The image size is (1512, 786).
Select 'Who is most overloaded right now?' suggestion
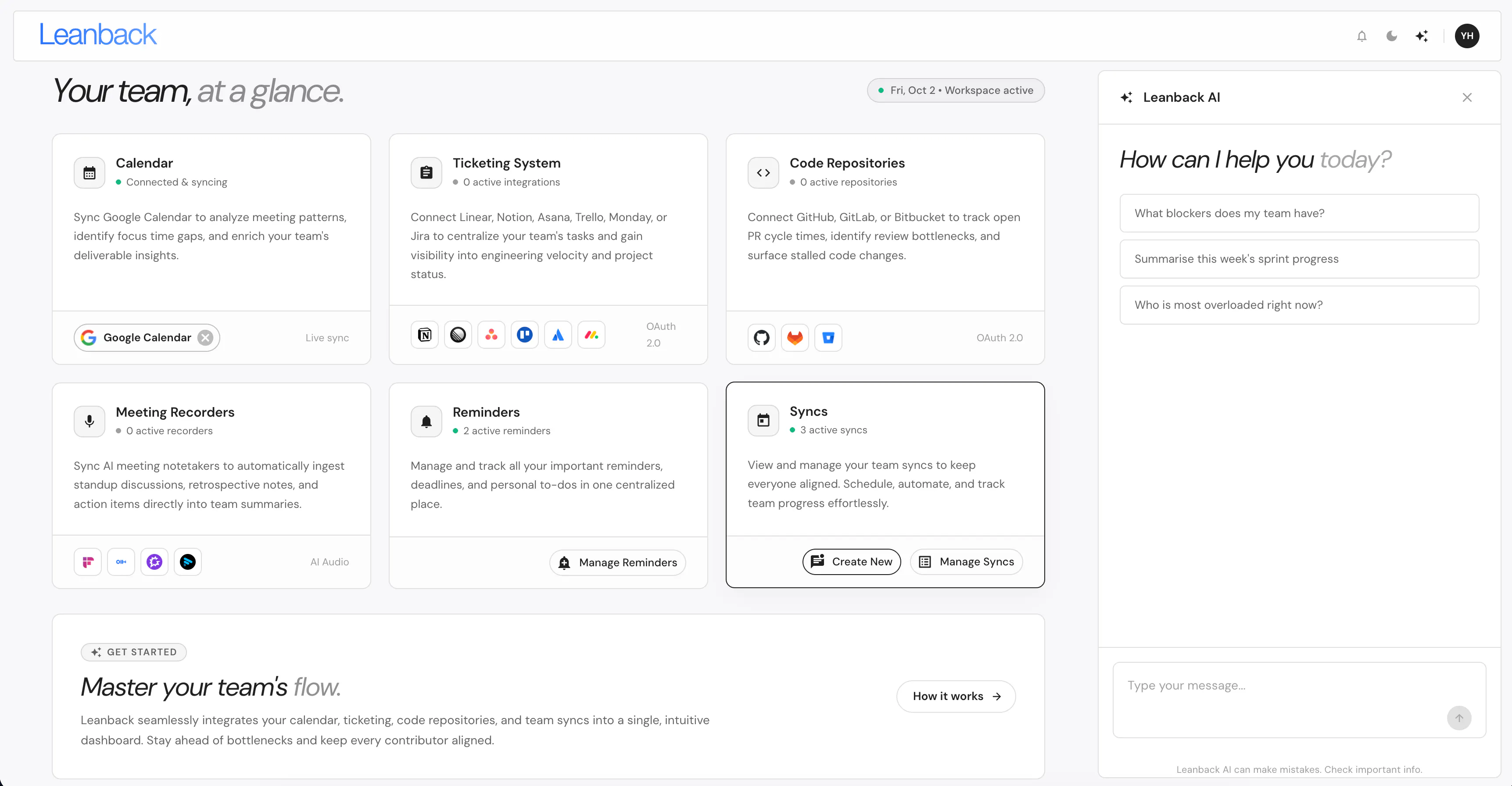(x=1299, y=305)
